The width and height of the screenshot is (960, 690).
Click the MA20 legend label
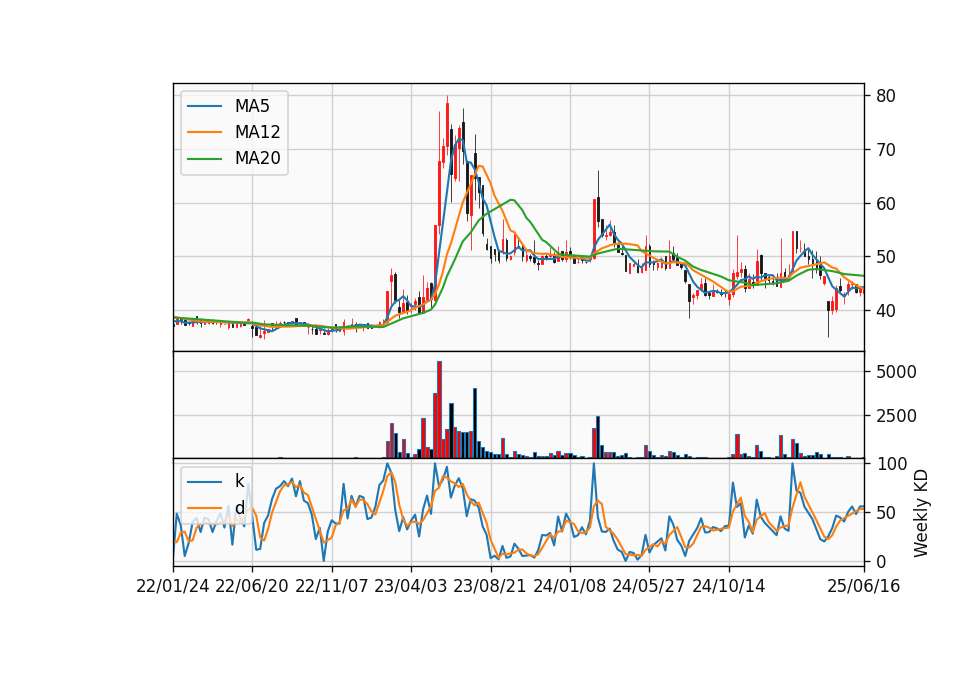(x=257, y=158)
